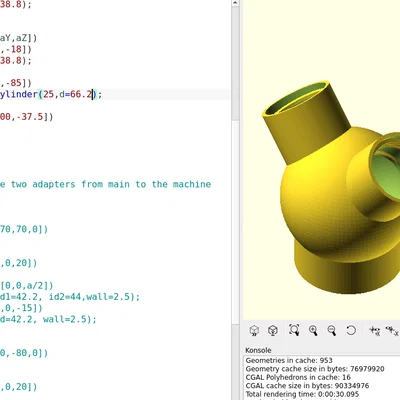The height and width of the screenshot is (400, 400).
Task: Click the Preview icon in viewer toolbar
Action: point(254,330)
